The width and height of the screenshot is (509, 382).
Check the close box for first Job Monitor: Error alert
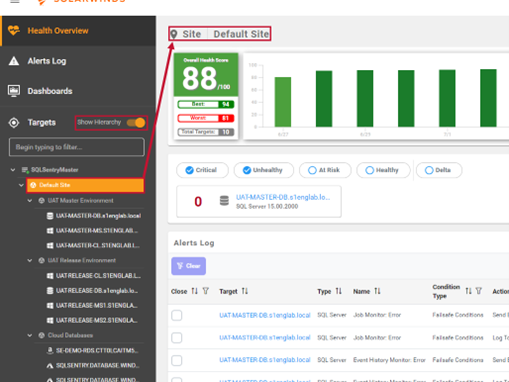click(x=177, y=315)
